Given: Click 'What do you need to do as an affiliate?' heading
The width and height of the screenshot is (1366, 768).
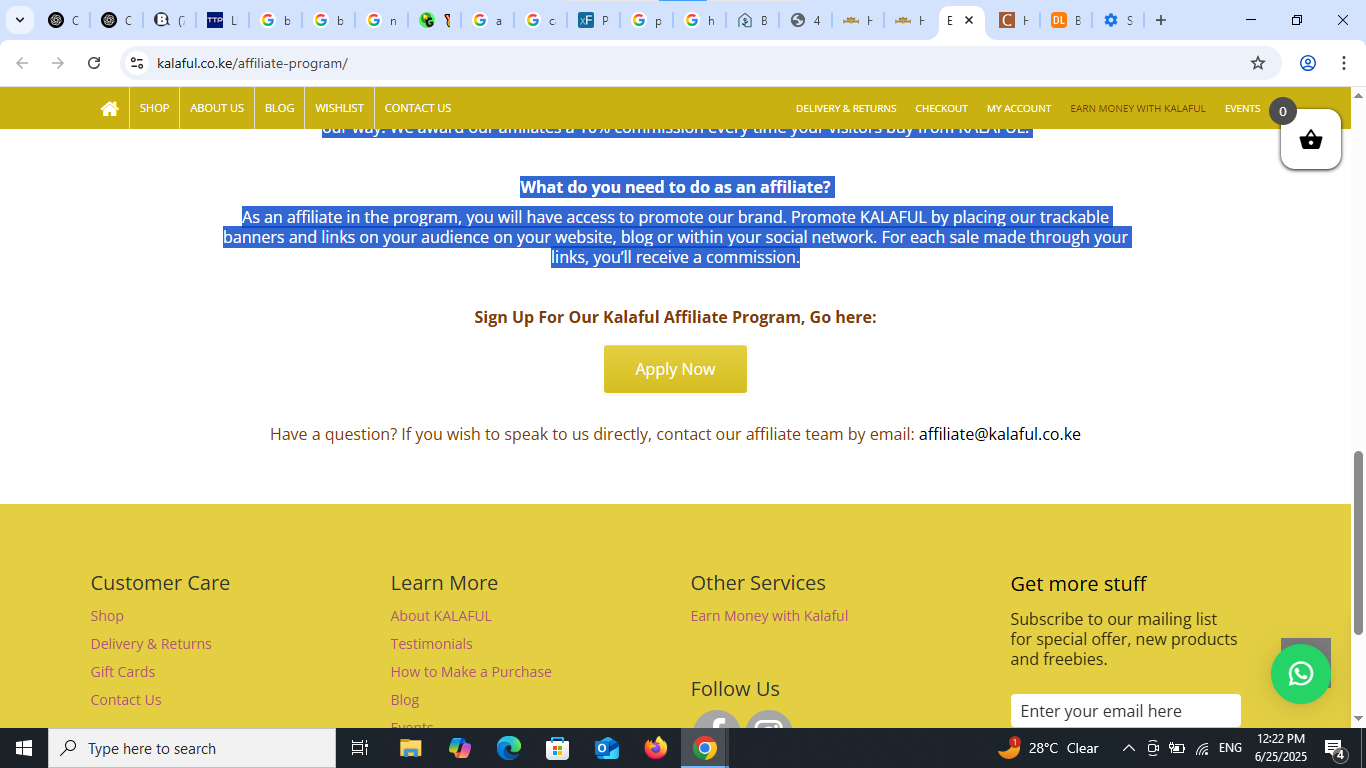Looking at the screenshot, I should pos(675,187).
